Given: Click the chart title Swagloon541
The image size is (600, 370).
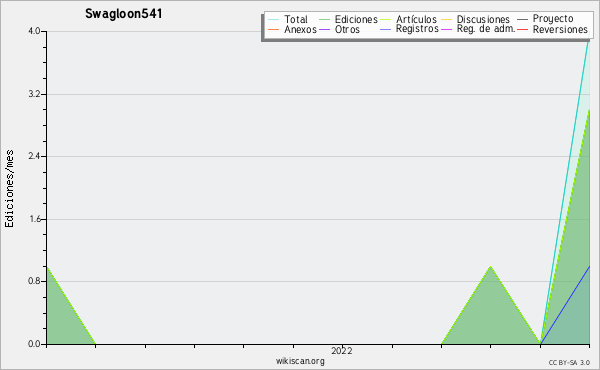Looking at the screenshot, I should 124,14.
